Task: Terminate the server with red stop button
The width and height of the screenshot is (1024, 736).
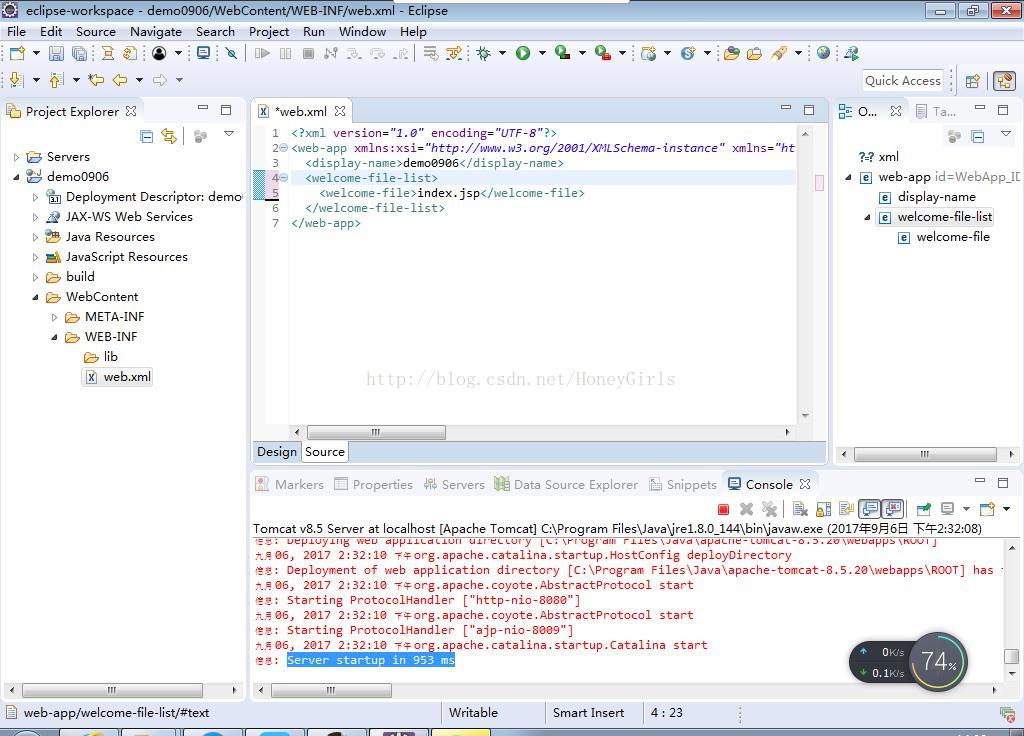Action: 723,509
